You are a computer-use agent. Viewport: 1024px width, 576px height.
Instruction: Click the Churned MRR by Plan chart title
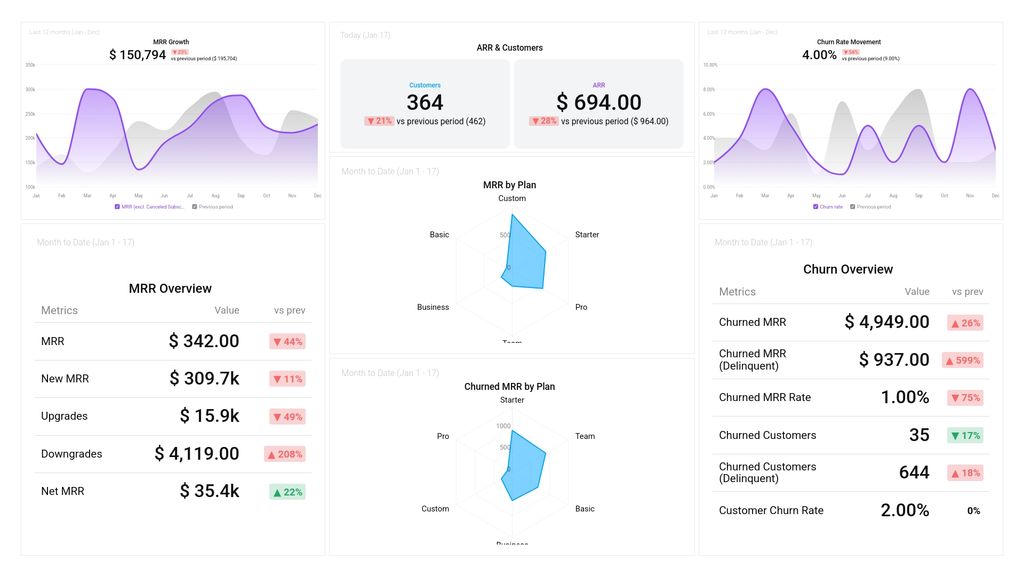click(x=509, y=387)
